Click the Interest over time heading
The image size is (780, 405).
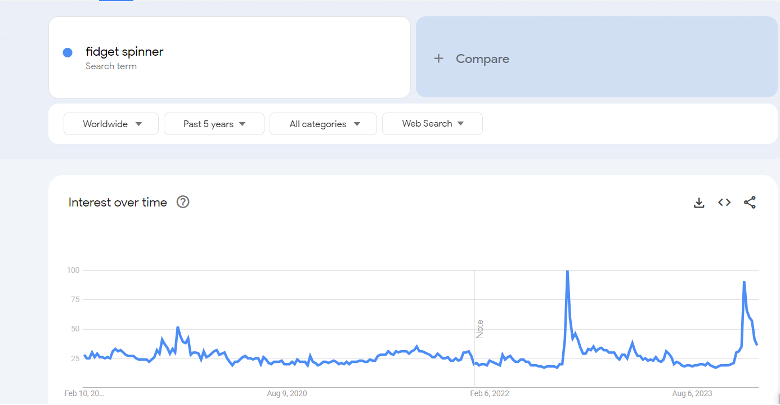pyautogui.click(x=117, y=202)
